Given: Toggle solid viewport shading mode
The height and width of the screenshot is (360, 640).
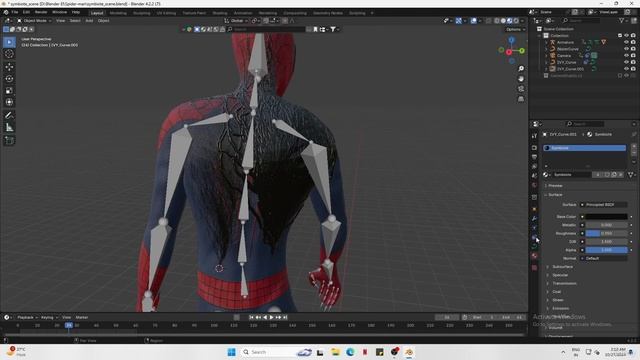Looking at the screenshot, I should click(x=503, y=20).
